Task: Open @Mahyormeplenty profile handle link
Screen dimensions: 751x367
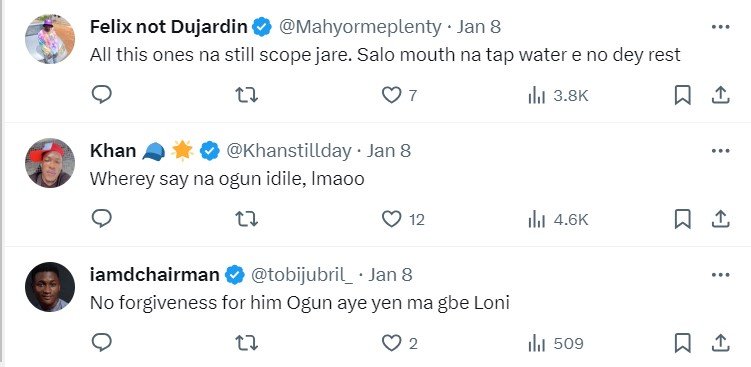Action: coord(360,27)
